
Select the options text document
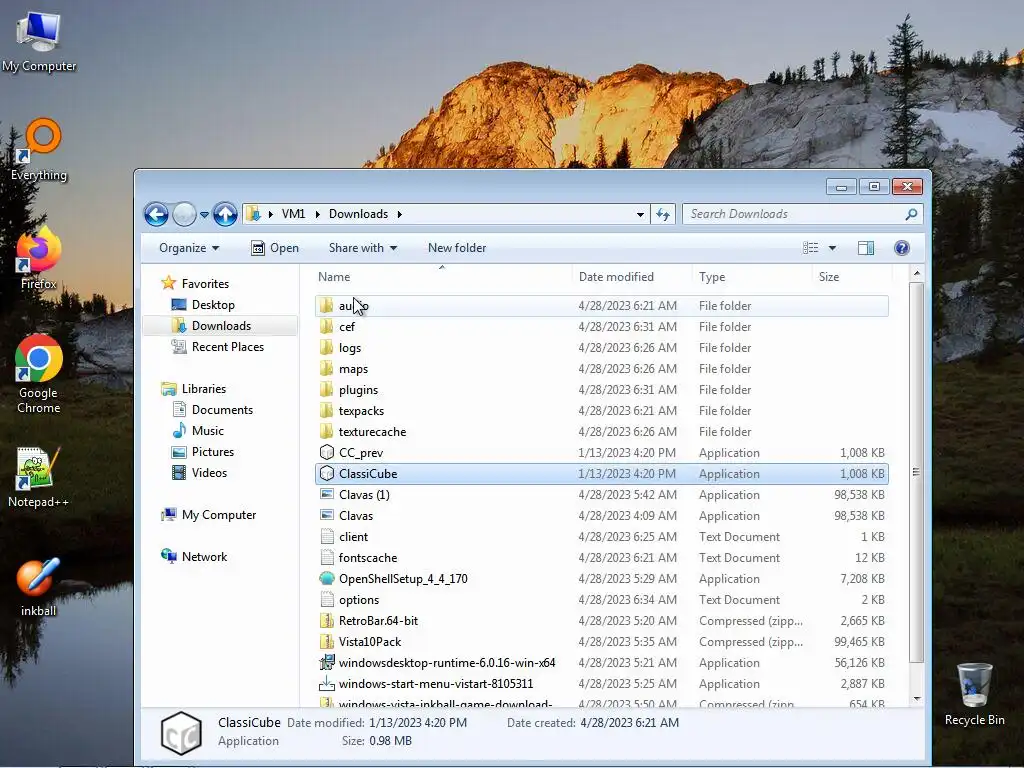[601, 600]
